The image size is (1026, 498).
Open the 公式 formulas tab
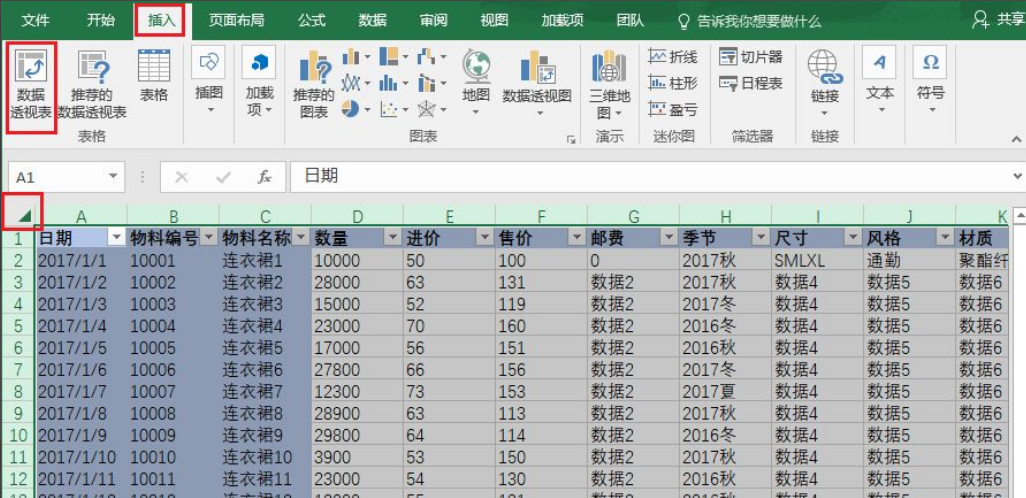[311, 20]
